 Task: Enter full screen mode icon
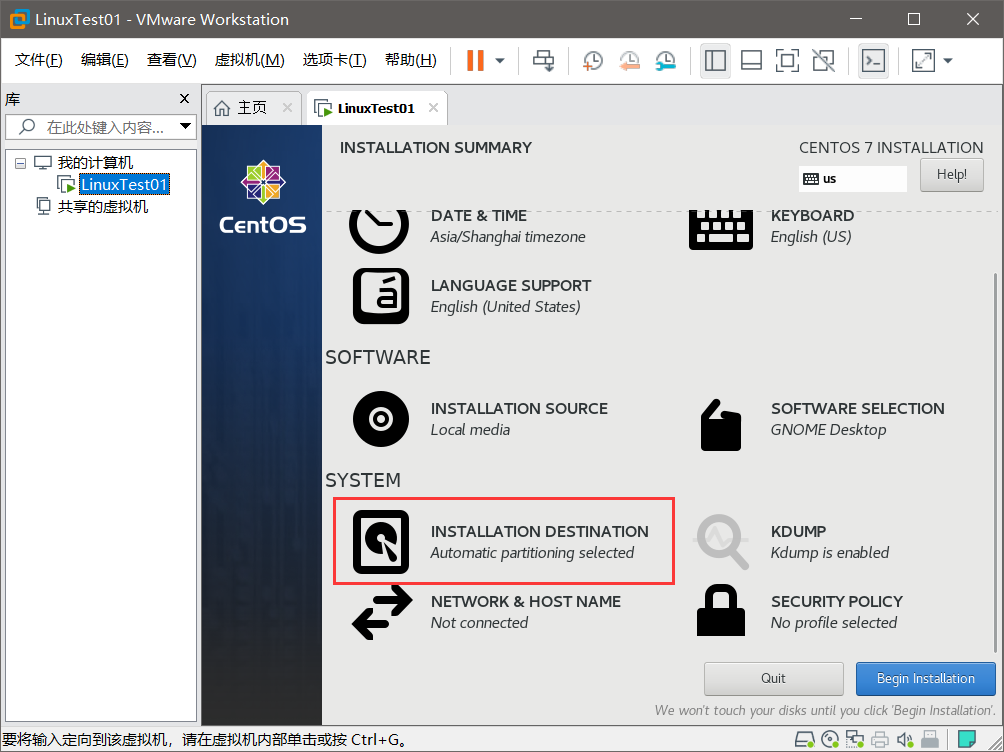[787, 61]
